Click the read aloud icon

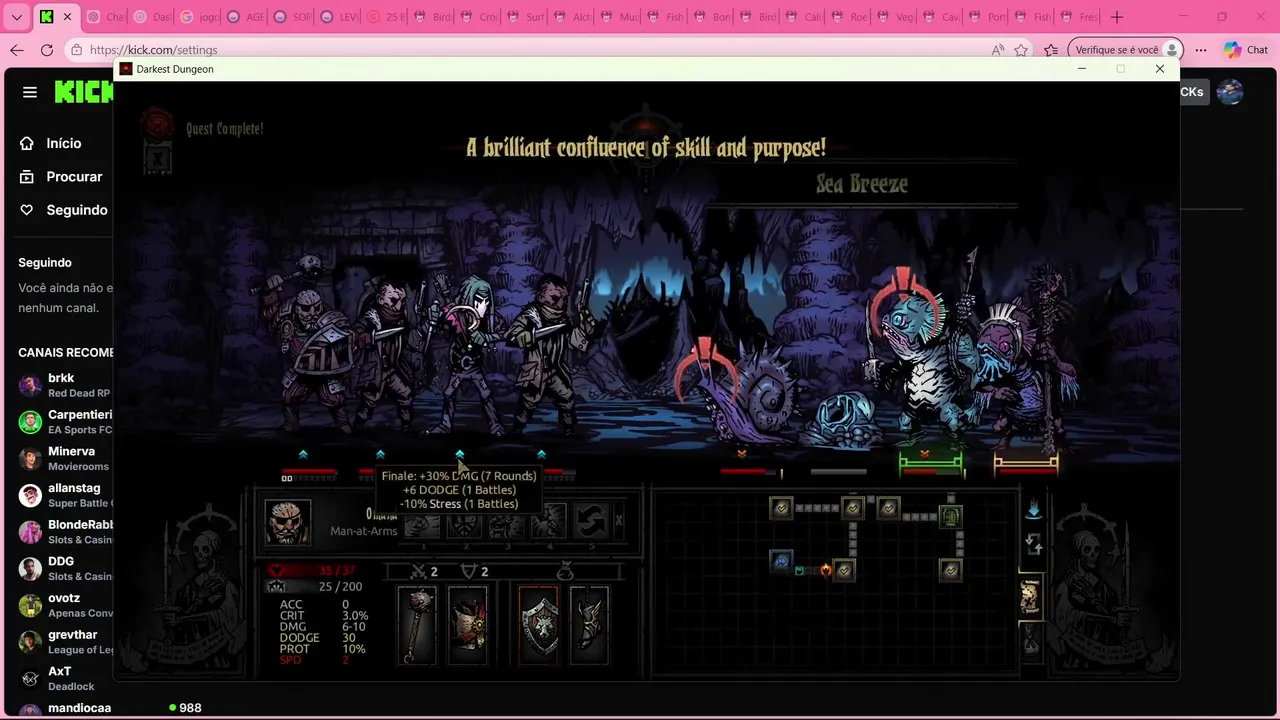pos(997,50)
